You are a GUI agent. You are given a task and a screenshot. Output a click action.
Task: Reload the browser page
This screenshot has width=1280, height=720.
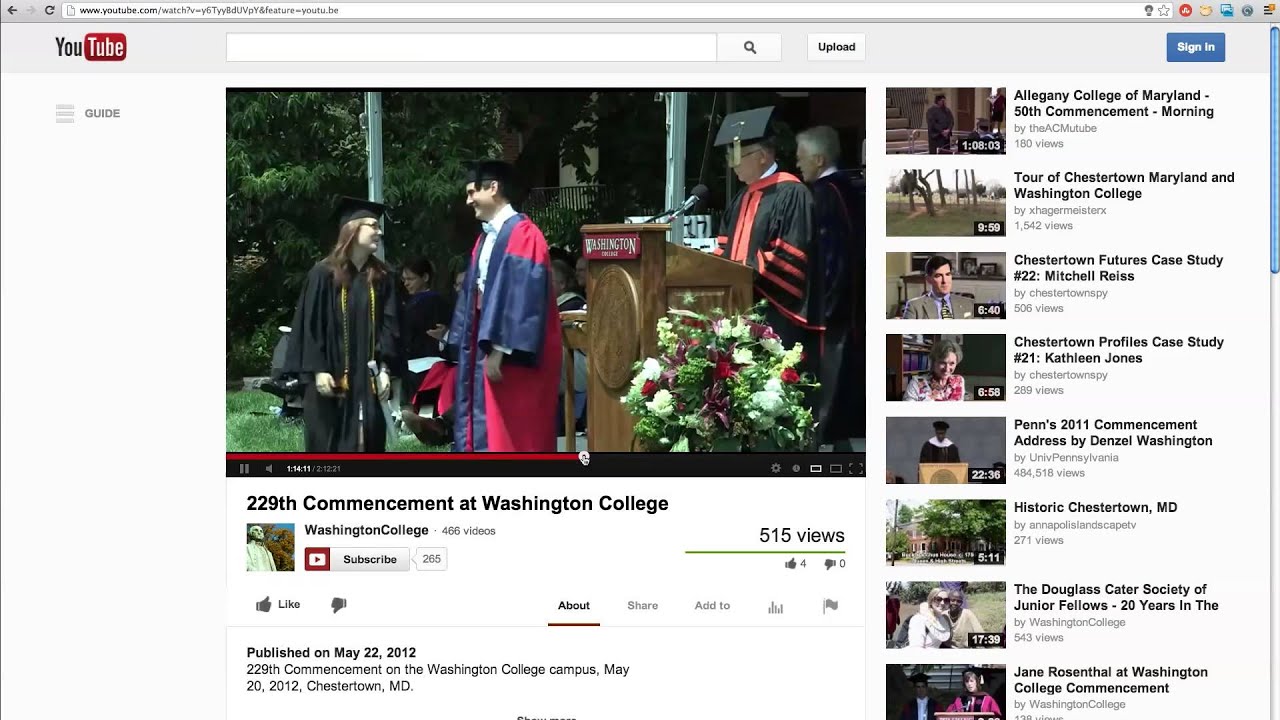(x=49, y=10)
